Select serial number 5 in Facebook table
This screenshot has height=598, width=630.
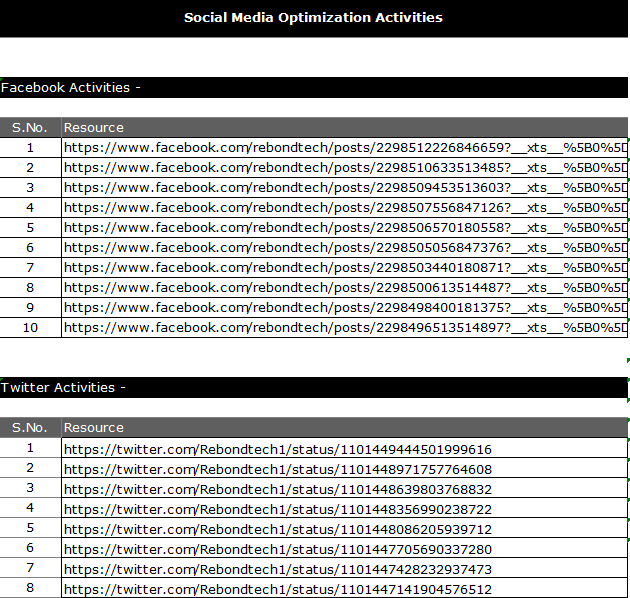tap(30, 228)
